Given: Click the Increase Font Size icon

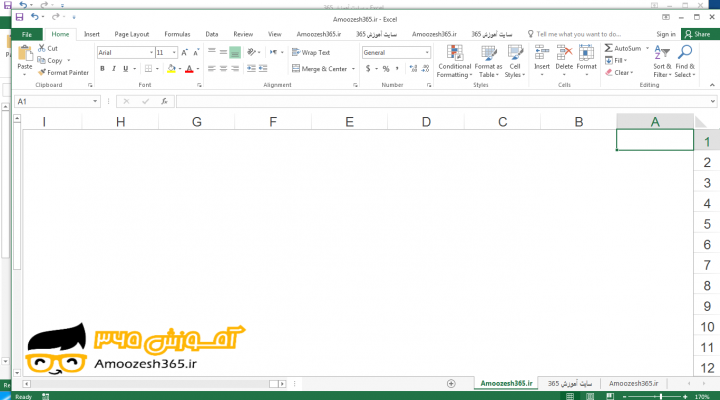Looking at the screenshot, I should coord(185,52).
